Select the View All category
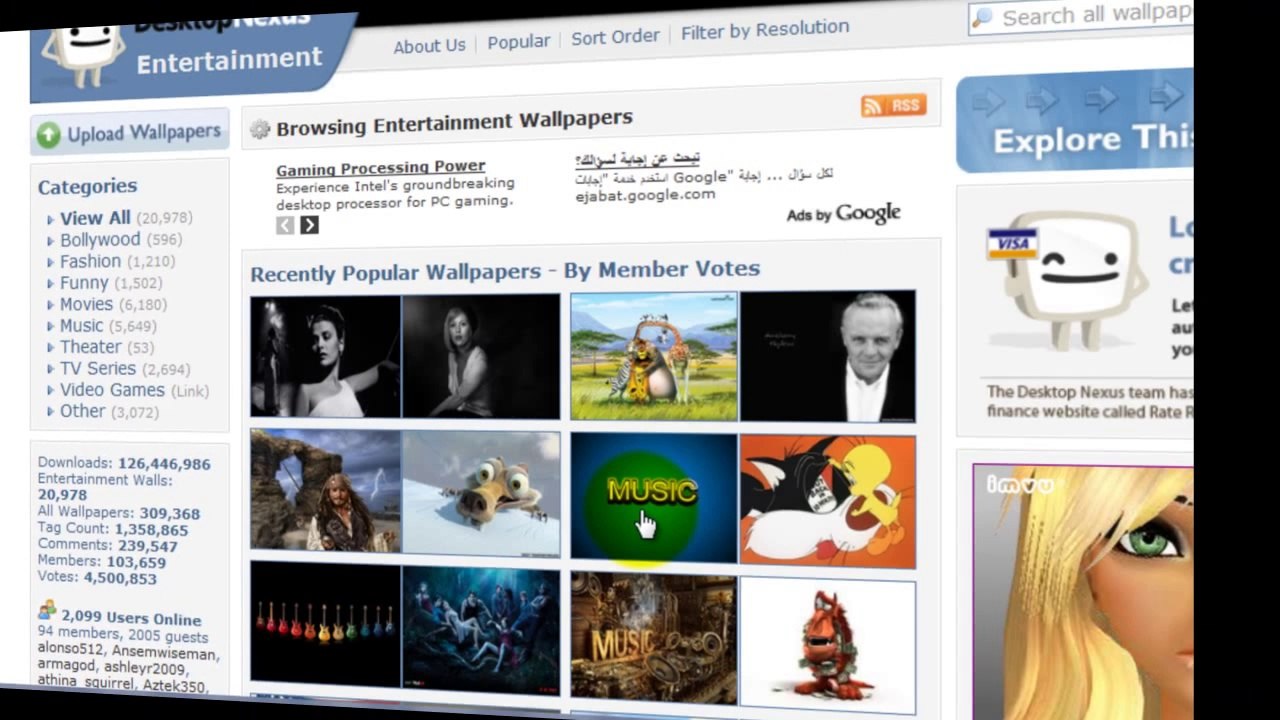This screenshot has height=720, width=1280. coord(95,218)
